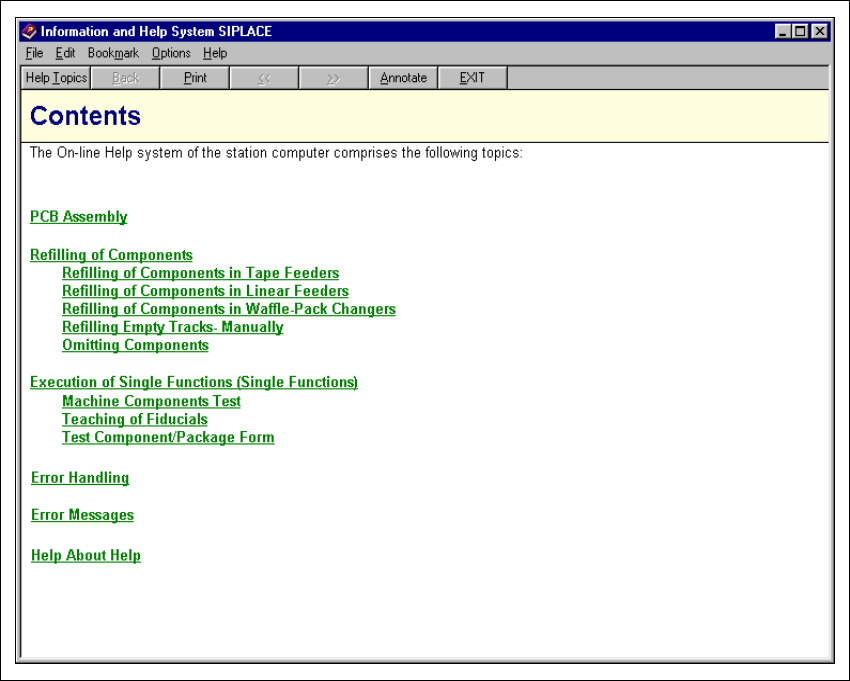Close the Help System window
The height and width of the screenshot is (681, 850).
[x=820, y=31]
